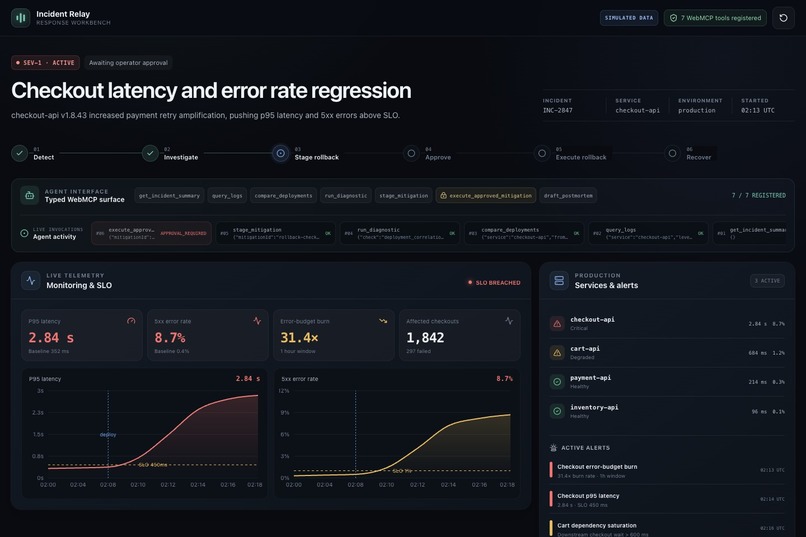806x537 pixels.
Task: Click the 8.7% error rate value
Action: tap(170, 338)
